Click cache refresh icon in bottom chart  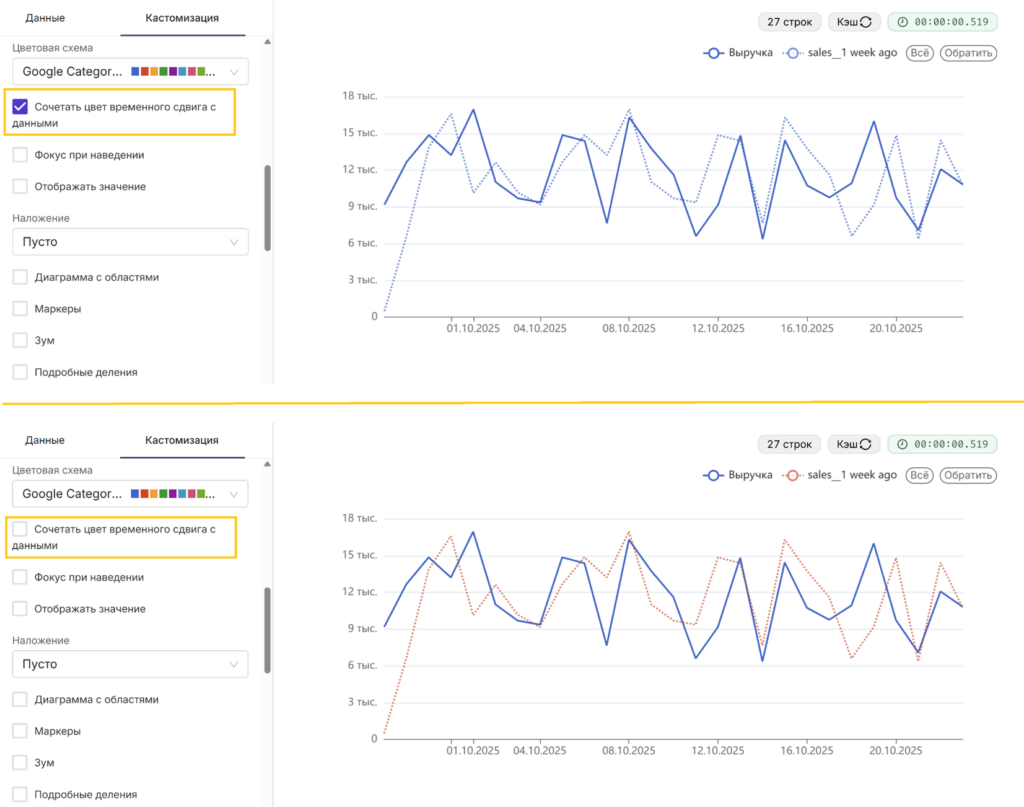pyautogui.click(x=866, y=445)
